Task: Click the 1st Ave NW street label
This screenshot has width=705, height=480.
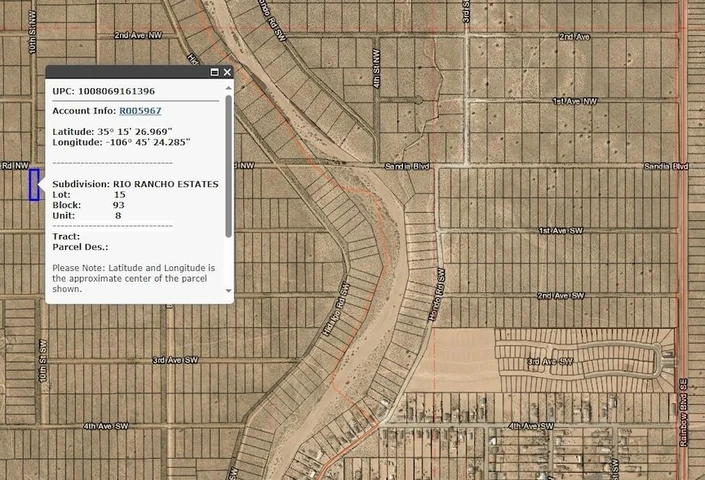Action: (x=575, y=101)
